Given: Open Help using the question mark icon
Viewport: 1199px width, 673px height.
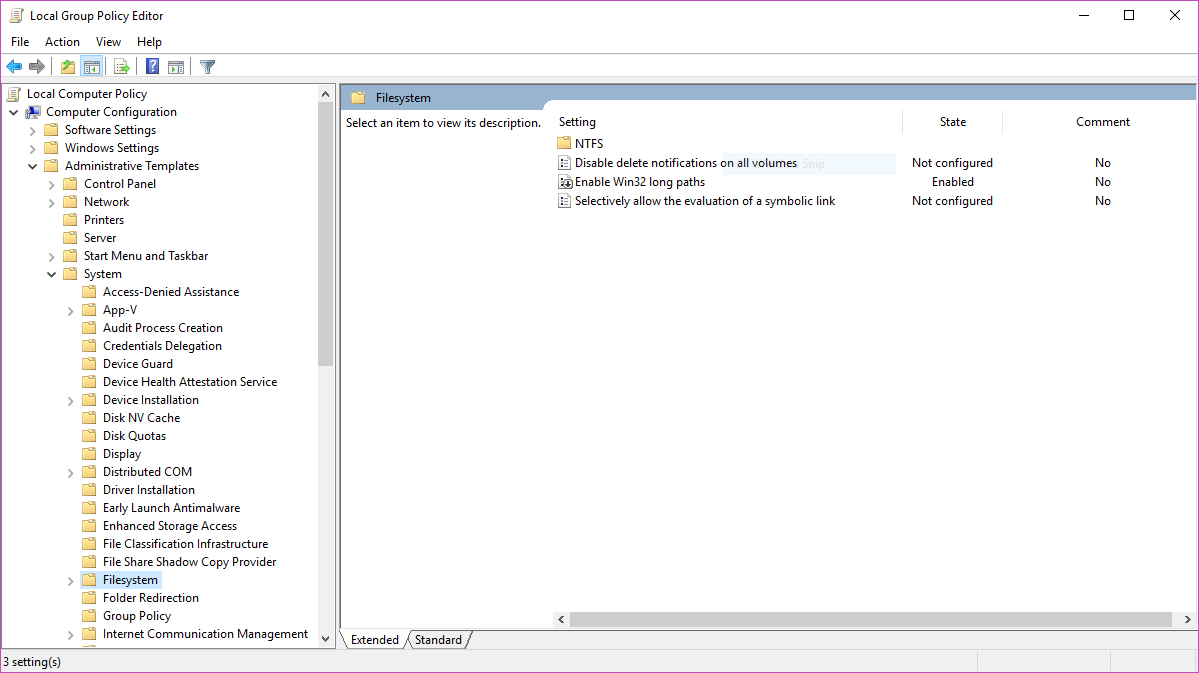Looking at the screenshot, I should (x=151, y=66).
